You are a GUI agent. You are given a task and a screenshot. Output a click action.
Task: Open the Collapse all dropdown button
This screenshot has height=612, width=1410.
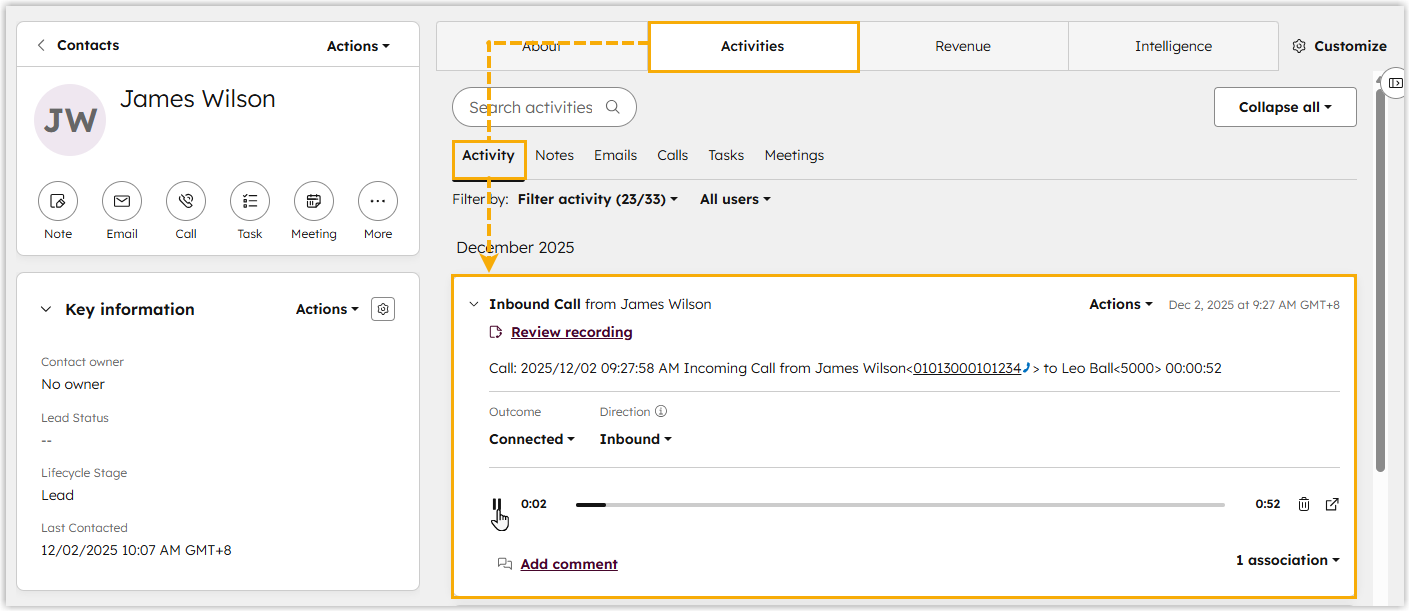(x=1285, y=107)
